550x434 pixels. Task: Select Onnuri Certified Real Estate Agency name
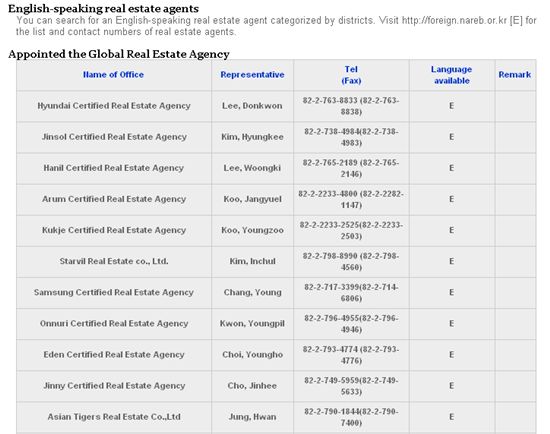pos(114,323)
